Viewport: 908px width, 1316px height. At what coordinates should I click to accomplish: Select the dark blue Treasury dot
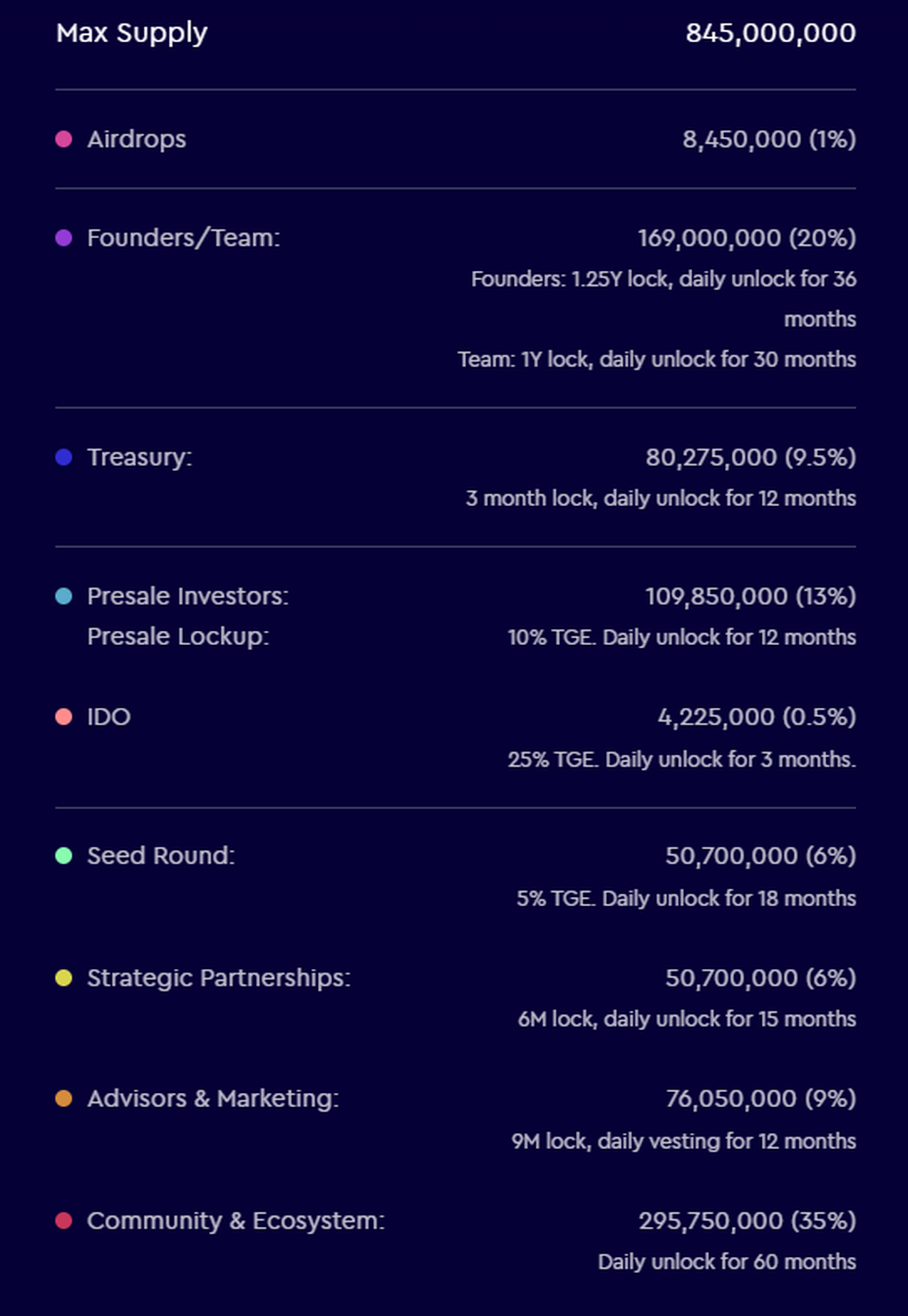[x=64, y=458]
